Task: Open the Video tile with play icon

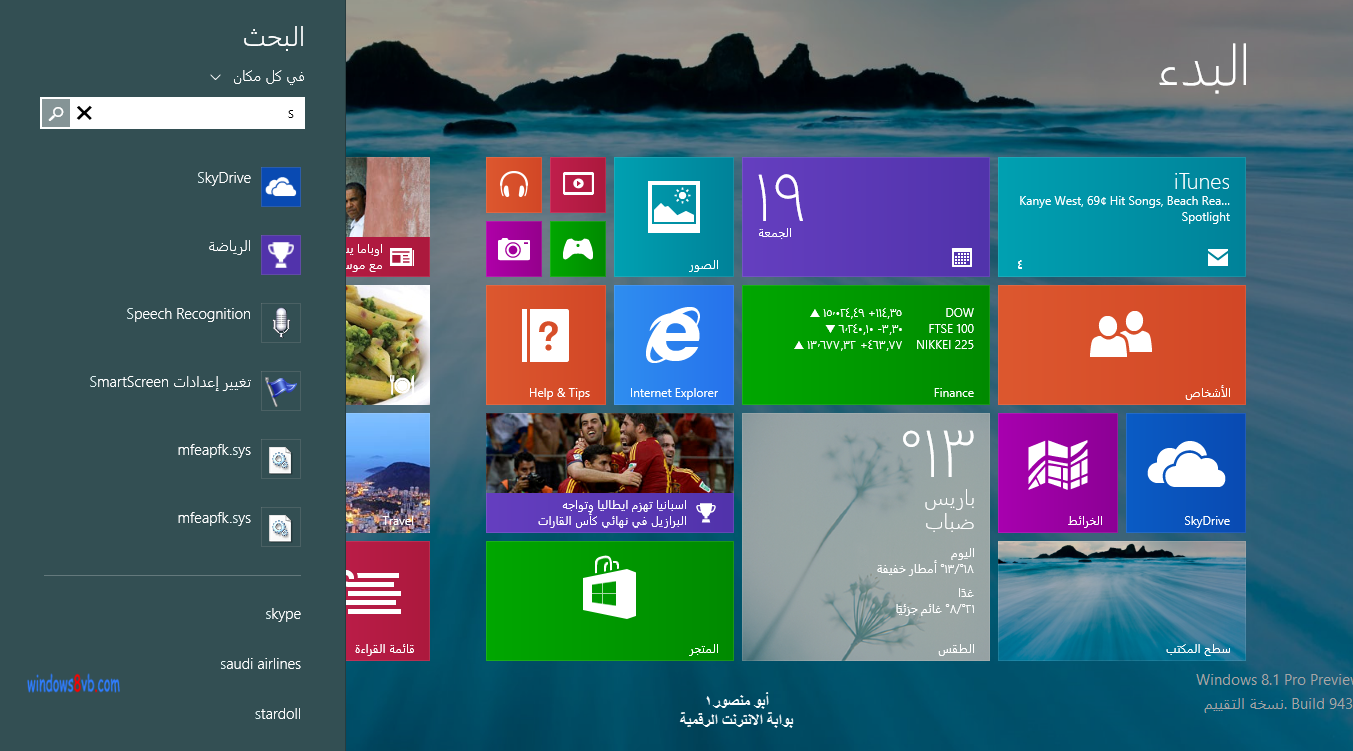Action: [577, 185]
